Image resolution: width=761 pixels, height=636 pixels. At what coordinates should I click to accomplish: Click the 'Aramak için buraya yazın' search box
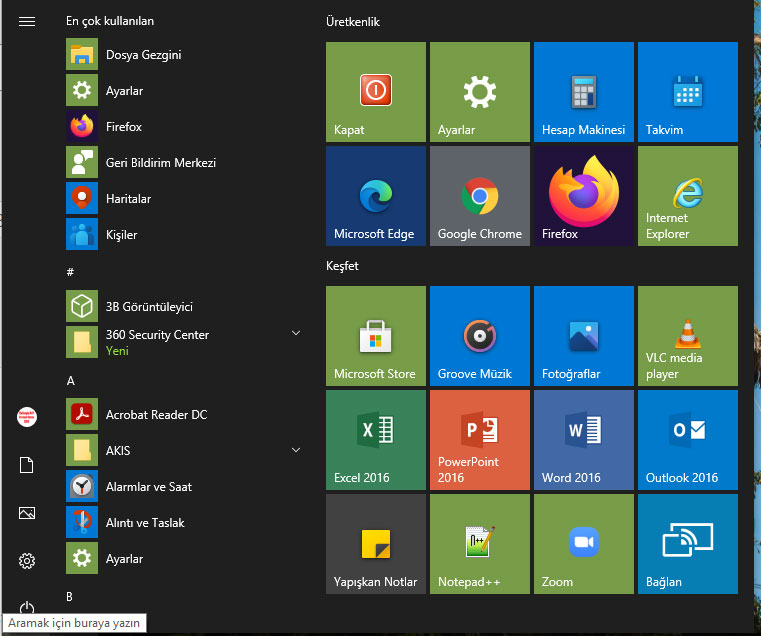(74, 623)
